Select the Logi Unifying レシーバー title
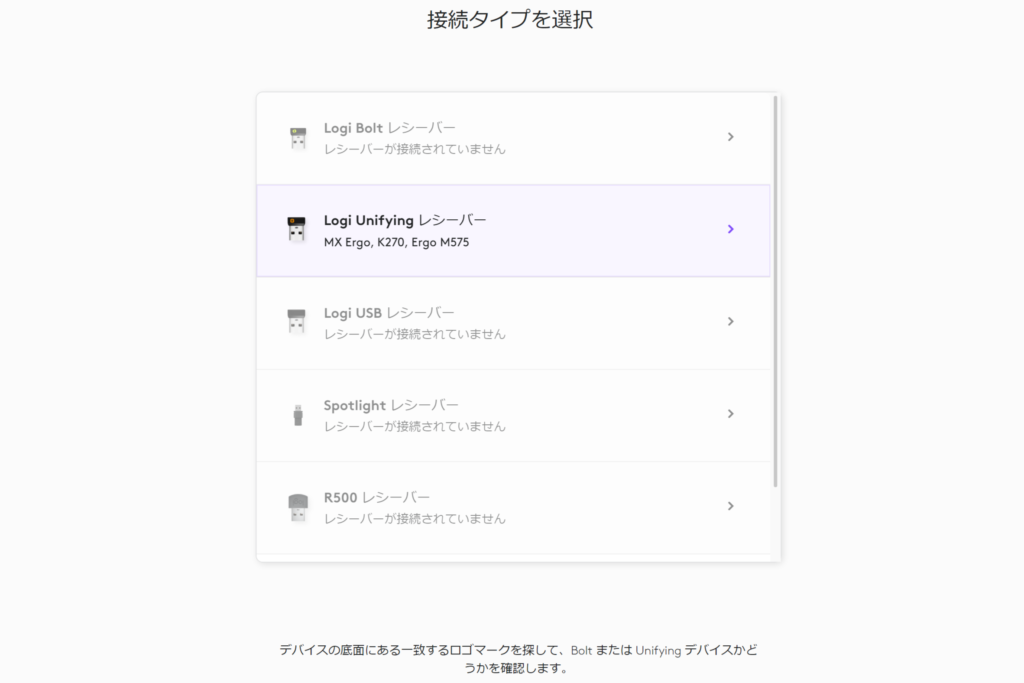 pos(405,221)
